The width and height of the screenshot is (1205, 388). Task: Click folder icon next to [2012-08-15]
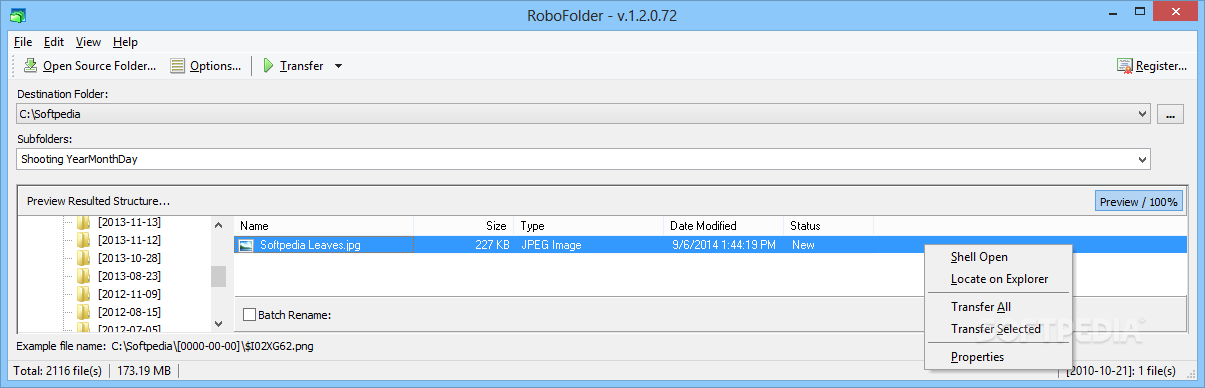point(84,312)
